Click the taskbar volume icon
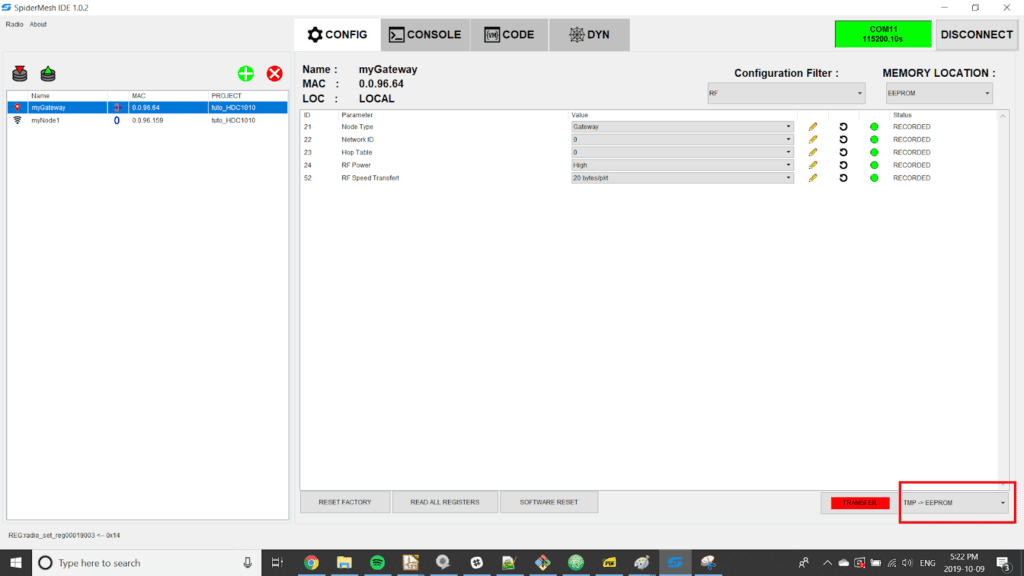Image resolution: width=1024 pixels, height=576 pixels. 907,563
